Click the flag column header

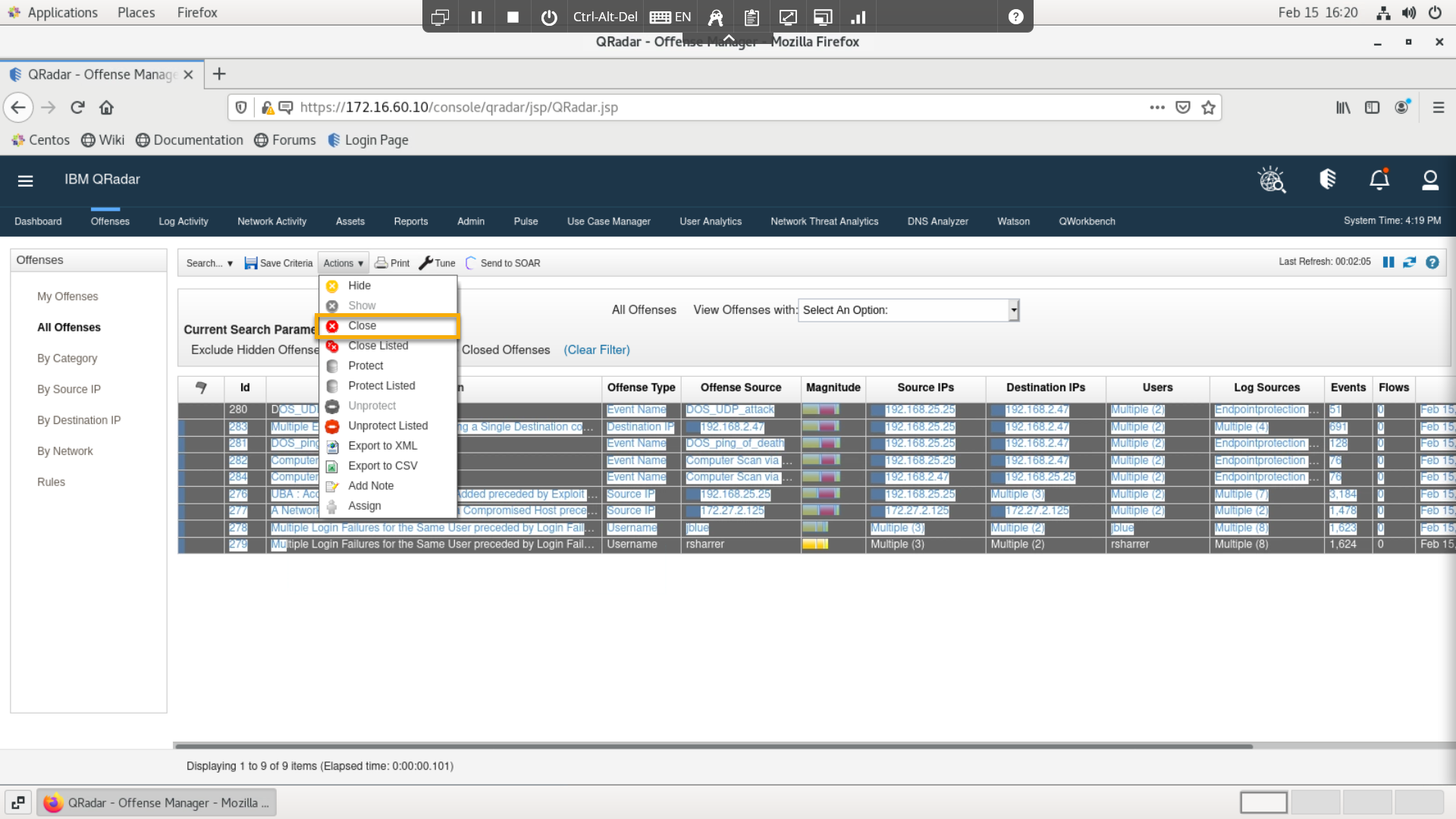tap(201, 388)
